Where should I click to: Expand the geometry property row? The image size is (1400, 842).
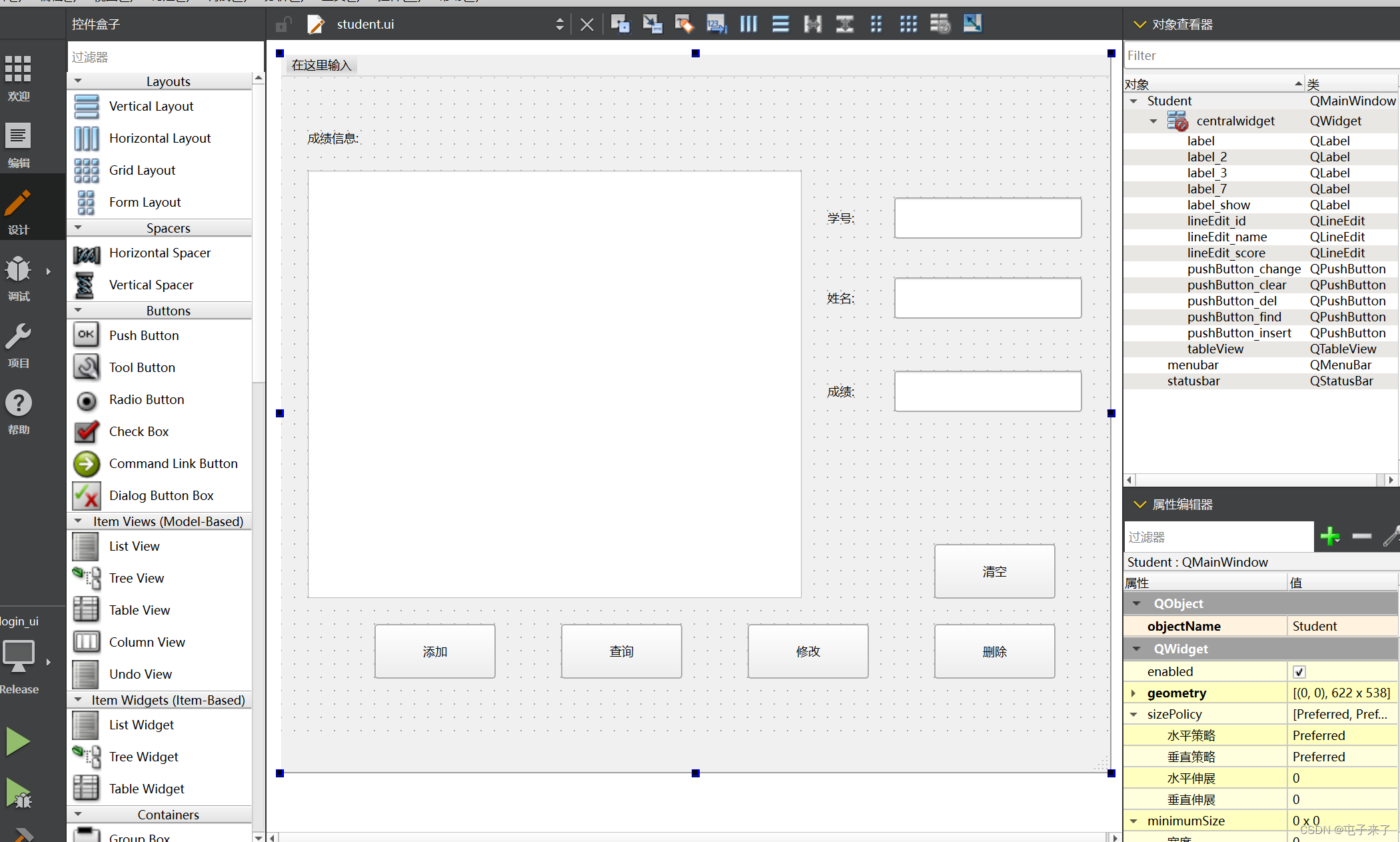(1133, 693)
